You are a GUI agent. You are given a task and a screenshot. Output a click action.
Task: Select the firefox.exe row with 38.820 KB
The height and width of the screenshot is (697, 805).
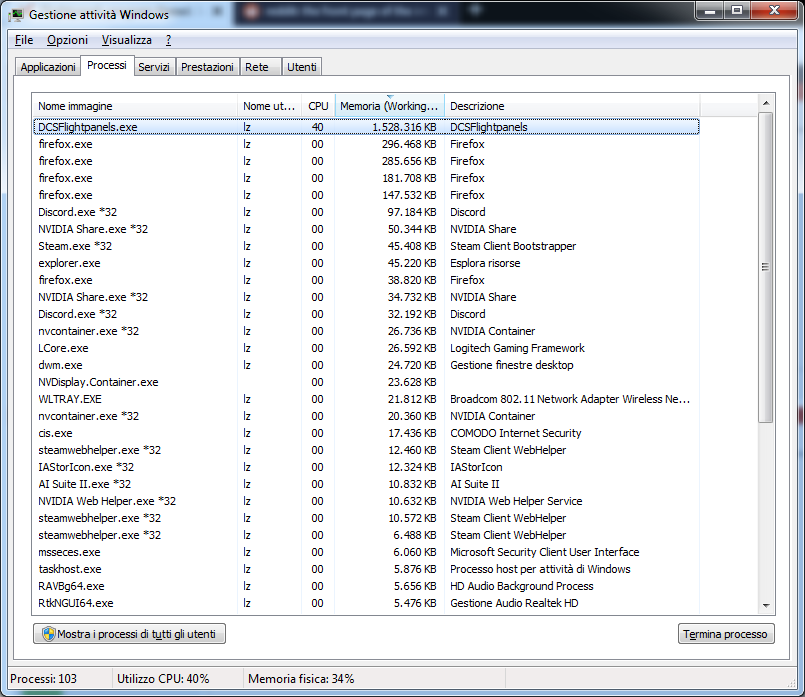[366, 280]
